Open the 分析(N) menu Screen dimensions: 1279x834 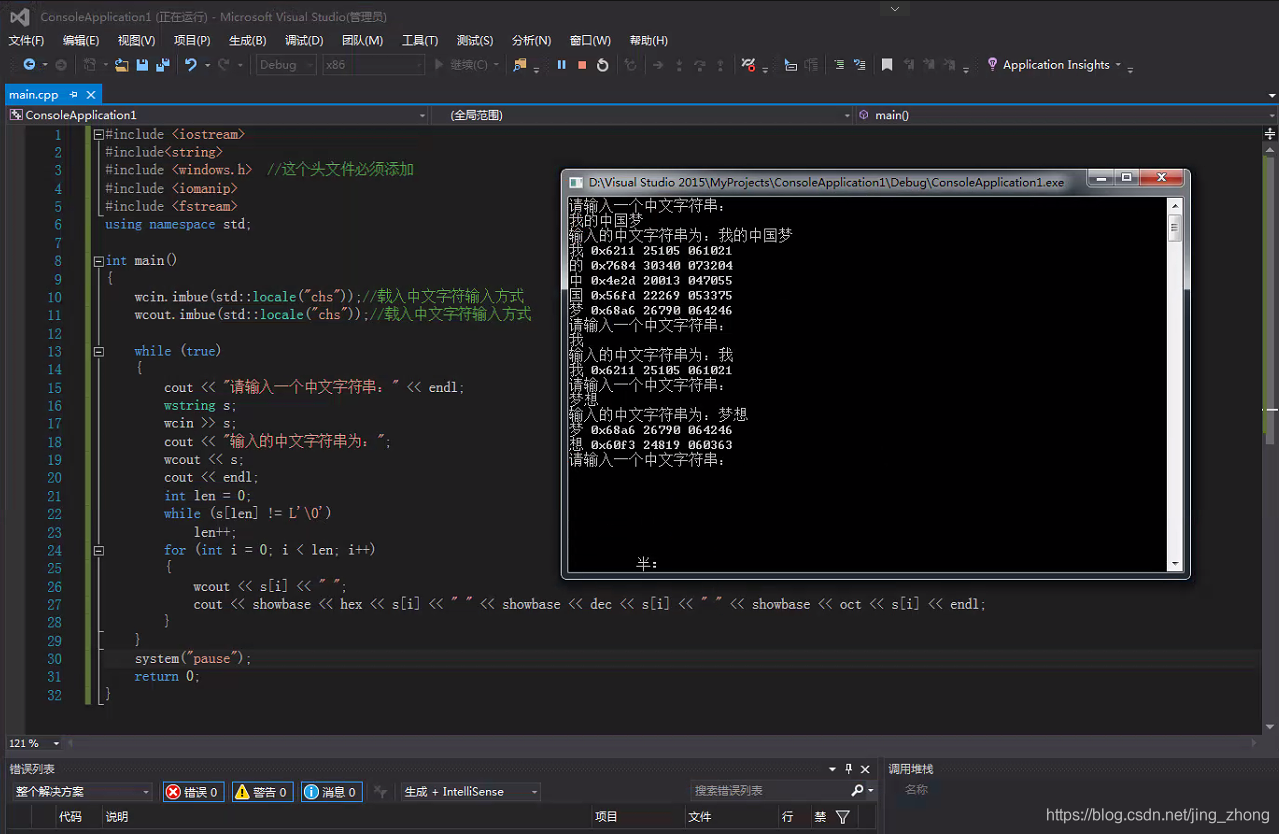coord(531,41)
